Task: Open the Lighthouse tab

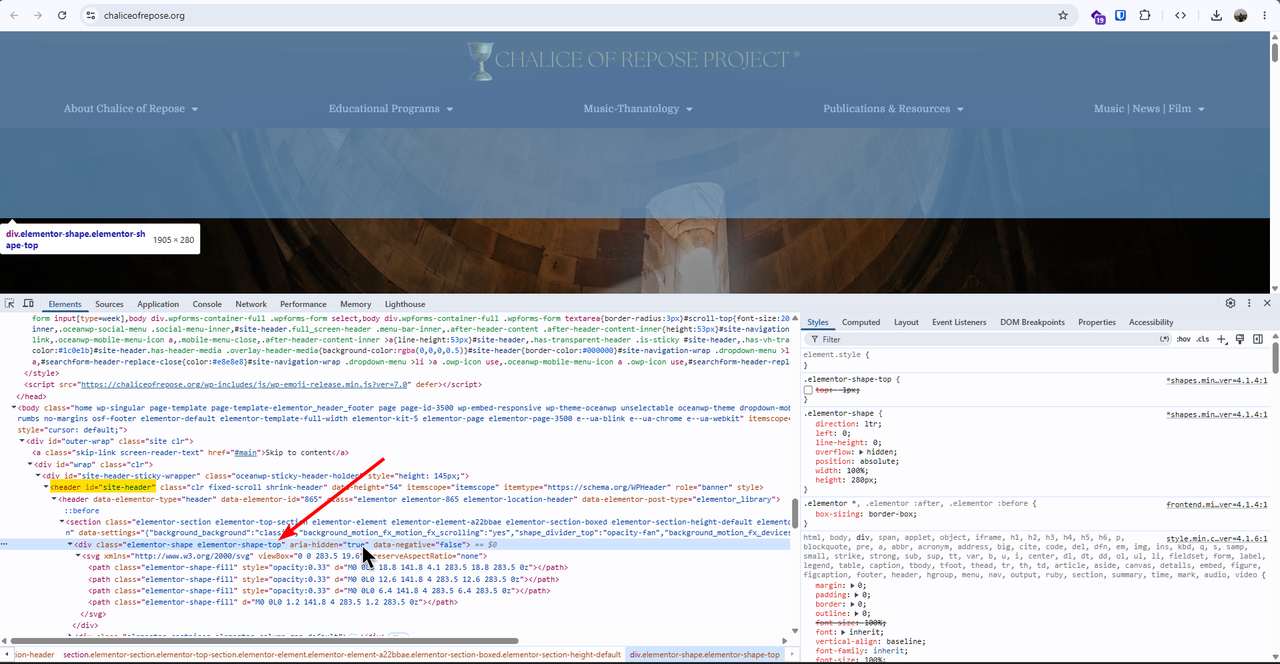Action: (405, 304)
